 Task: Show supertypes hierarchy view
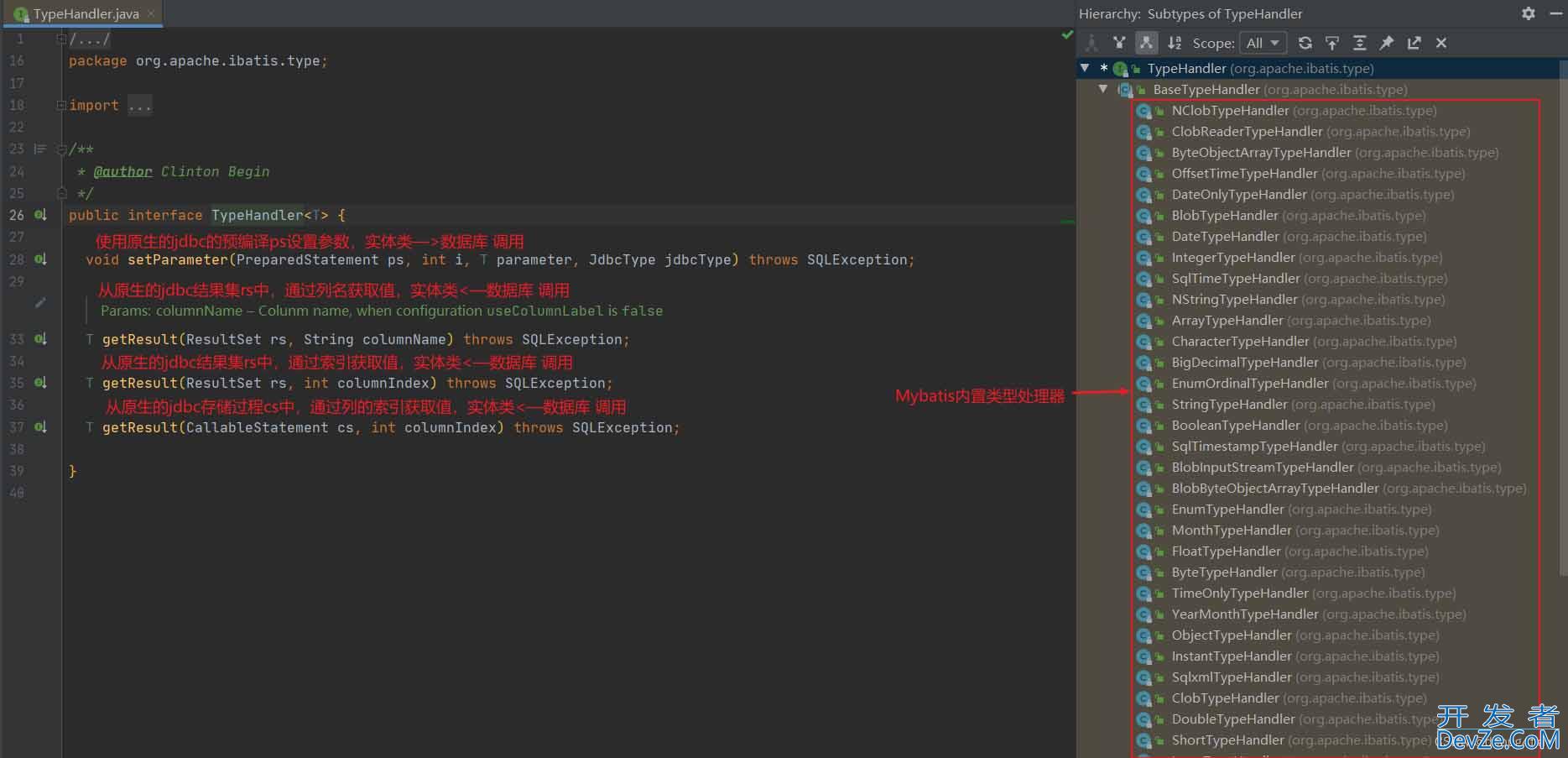pyautogui.click(x=1119, y=43)
